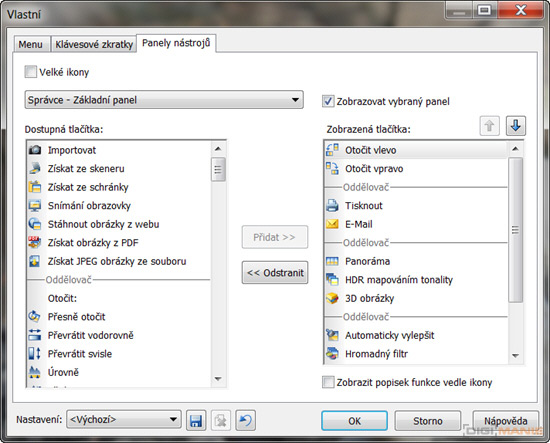Select the Panely nástrojů tab

pyautogui.click(x=176, y=43)
